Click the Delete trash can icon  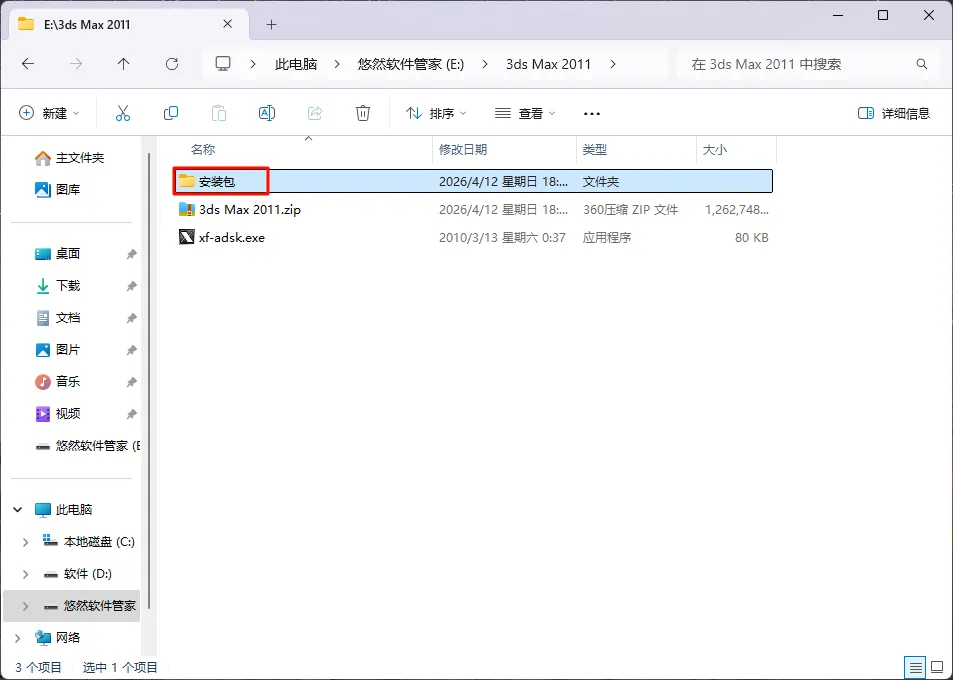pyautogui.click(x=363, y=113)
